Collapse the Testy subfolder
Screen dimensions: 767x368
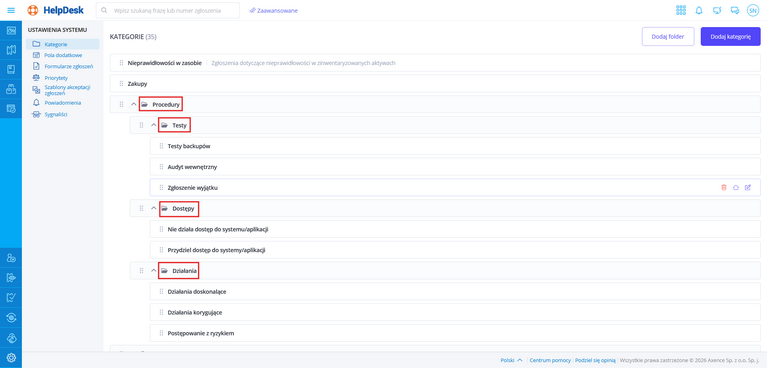pos(154,125)
